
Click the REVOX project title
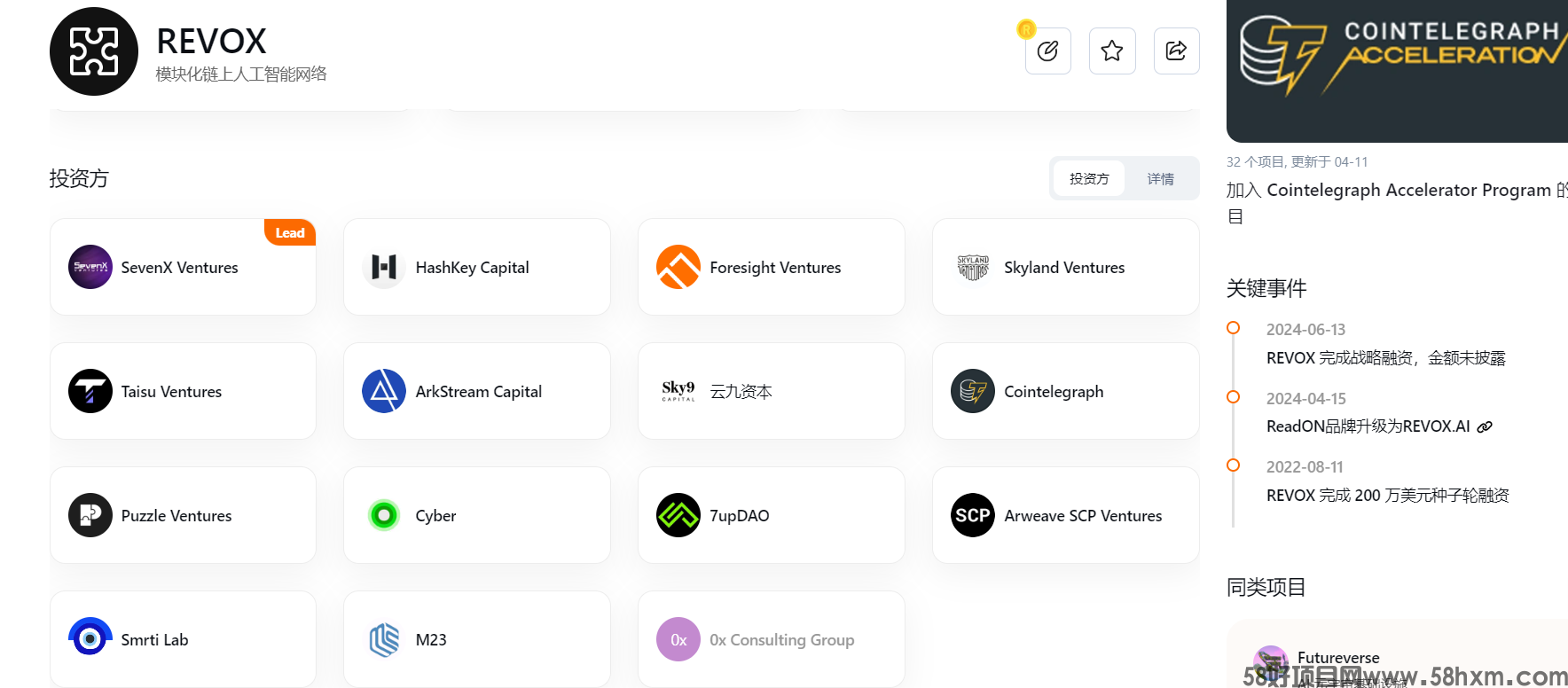point(211,41)
